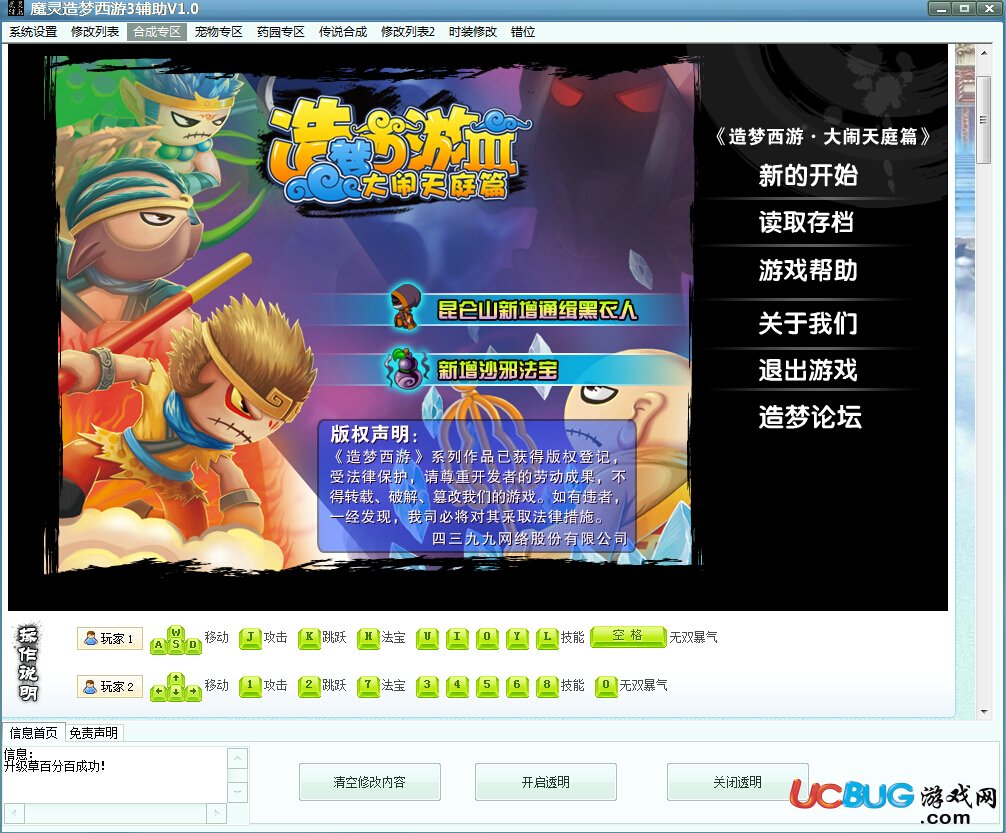
Task: Click the Y skill key icon
Action: [x=517, y=638]
